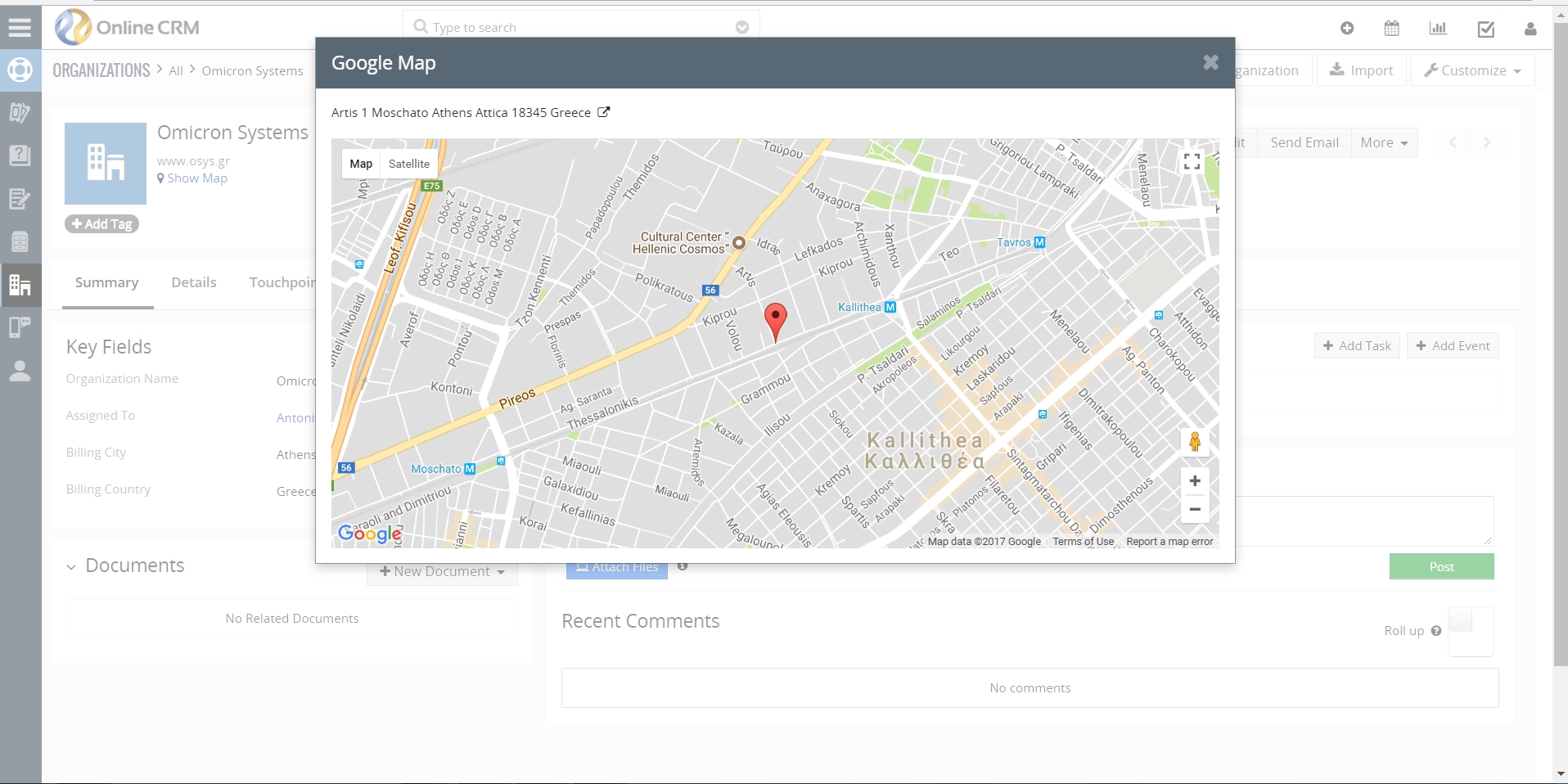This screenshot has width=1568, height=784.
Task: Click the Google logo on the map
Action: click(370, 534)
